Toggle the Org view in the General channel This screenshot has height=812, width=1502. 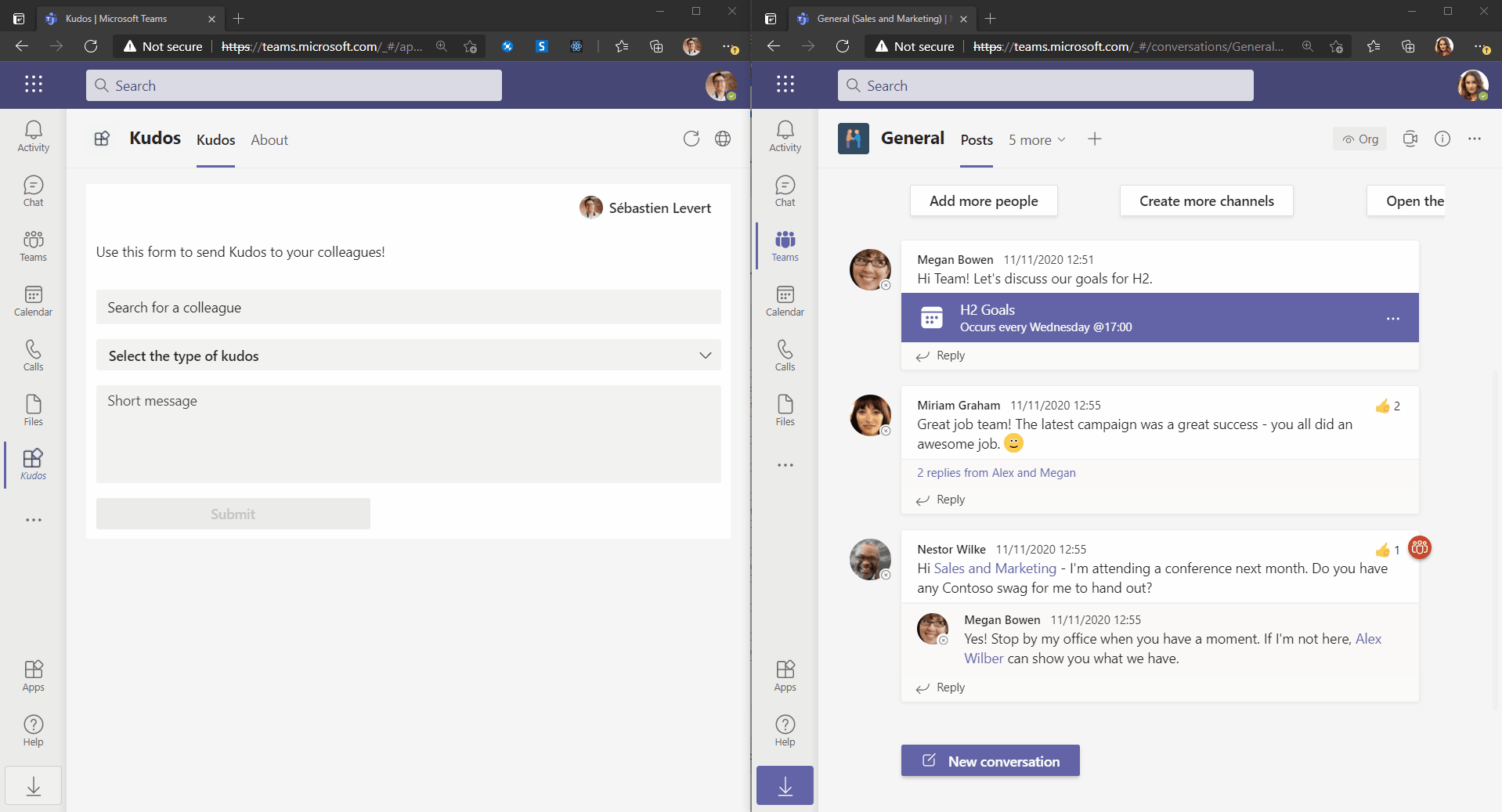[x=1360, y=139]
